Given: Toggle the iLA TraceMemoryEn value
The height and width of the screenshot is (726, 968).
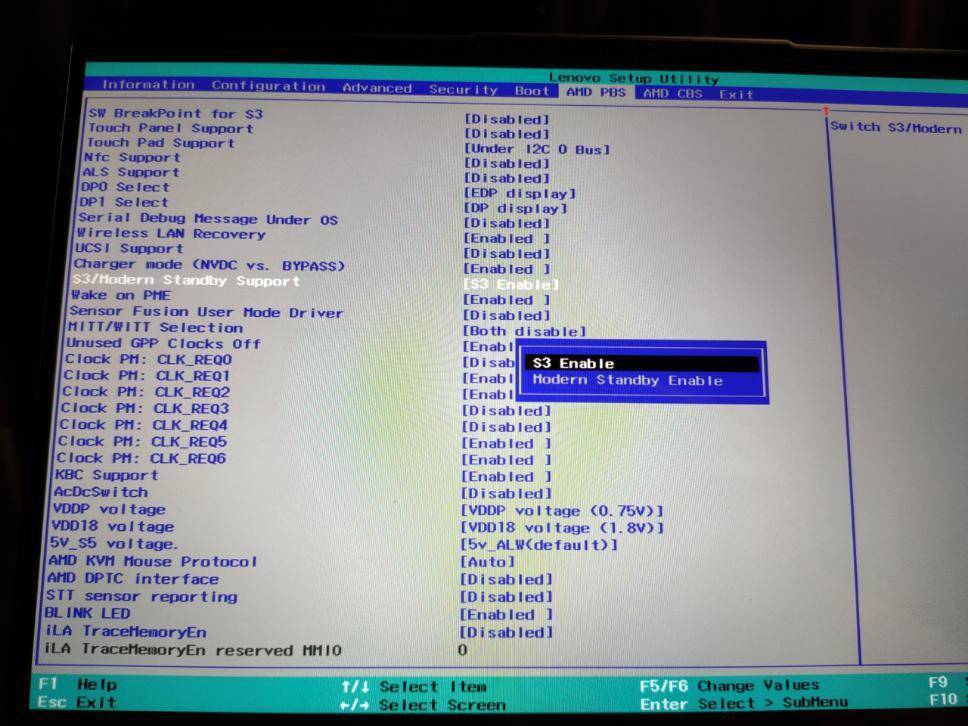Looking at the screenshot, I should pos(506,633).
